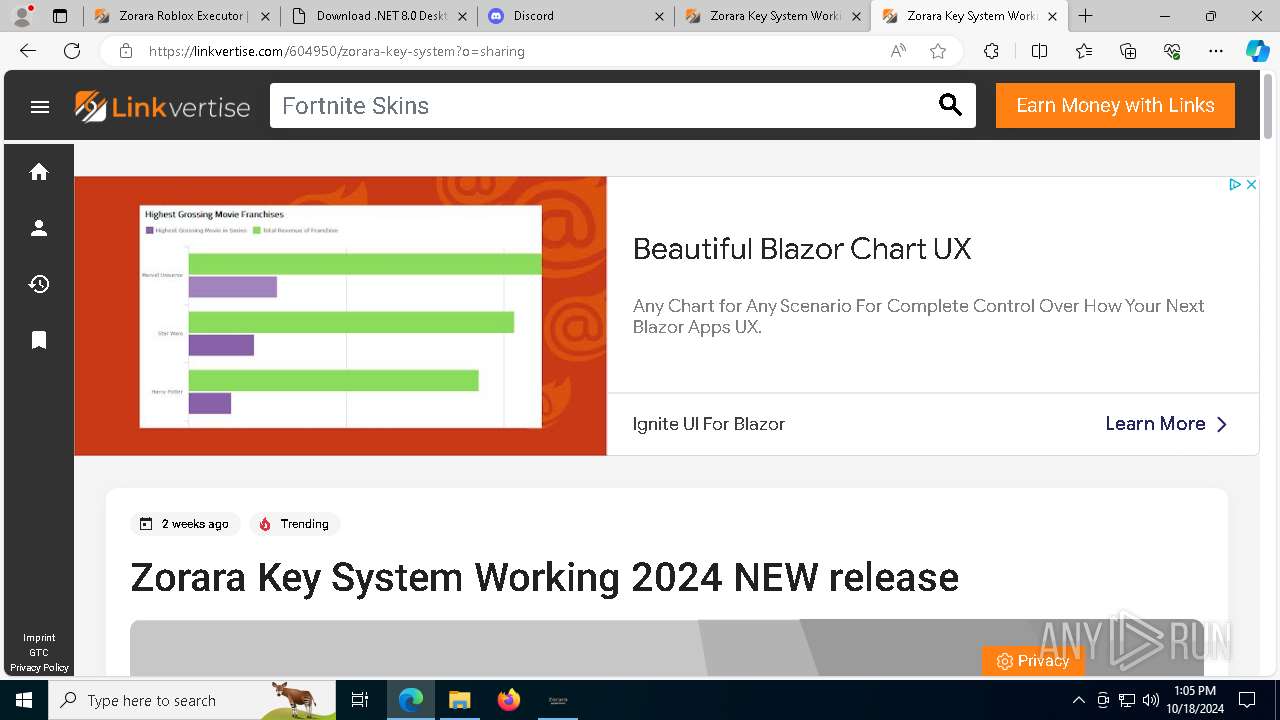Close the Download .NET 8.0 tab
The height and width of the screenshot is (720, 1280).
(x=462, y=16)
